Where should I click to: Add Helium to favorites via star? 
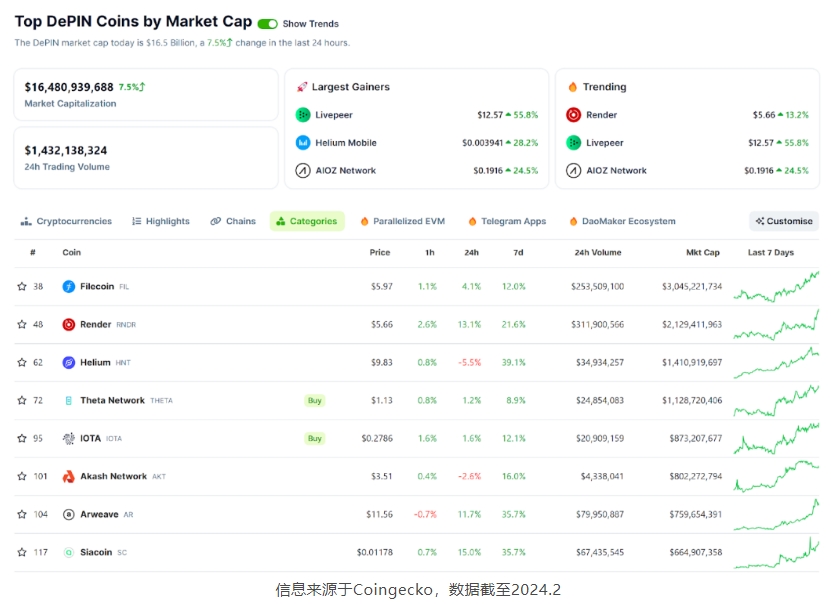coord(22,362)
